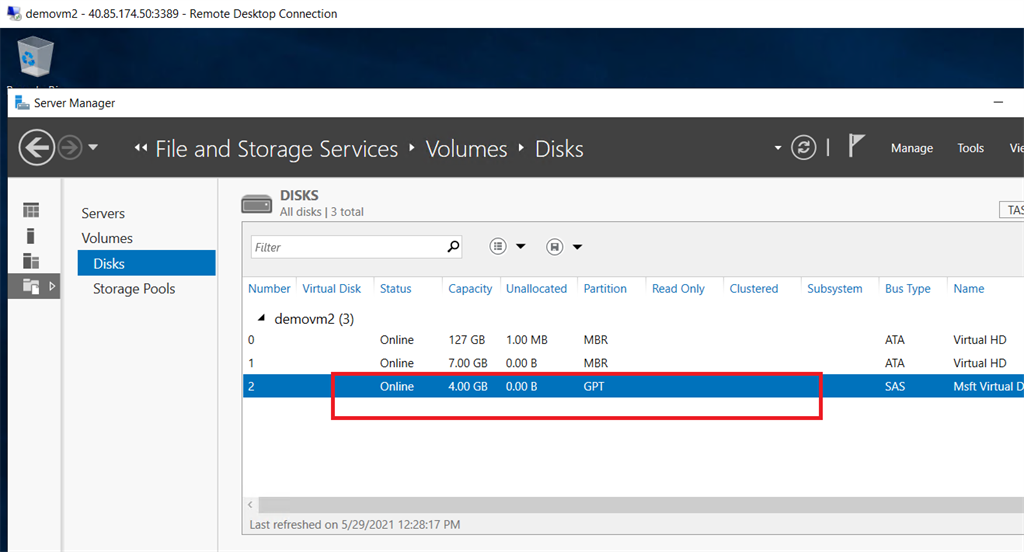Open the Tools menu

pos(970,148)
